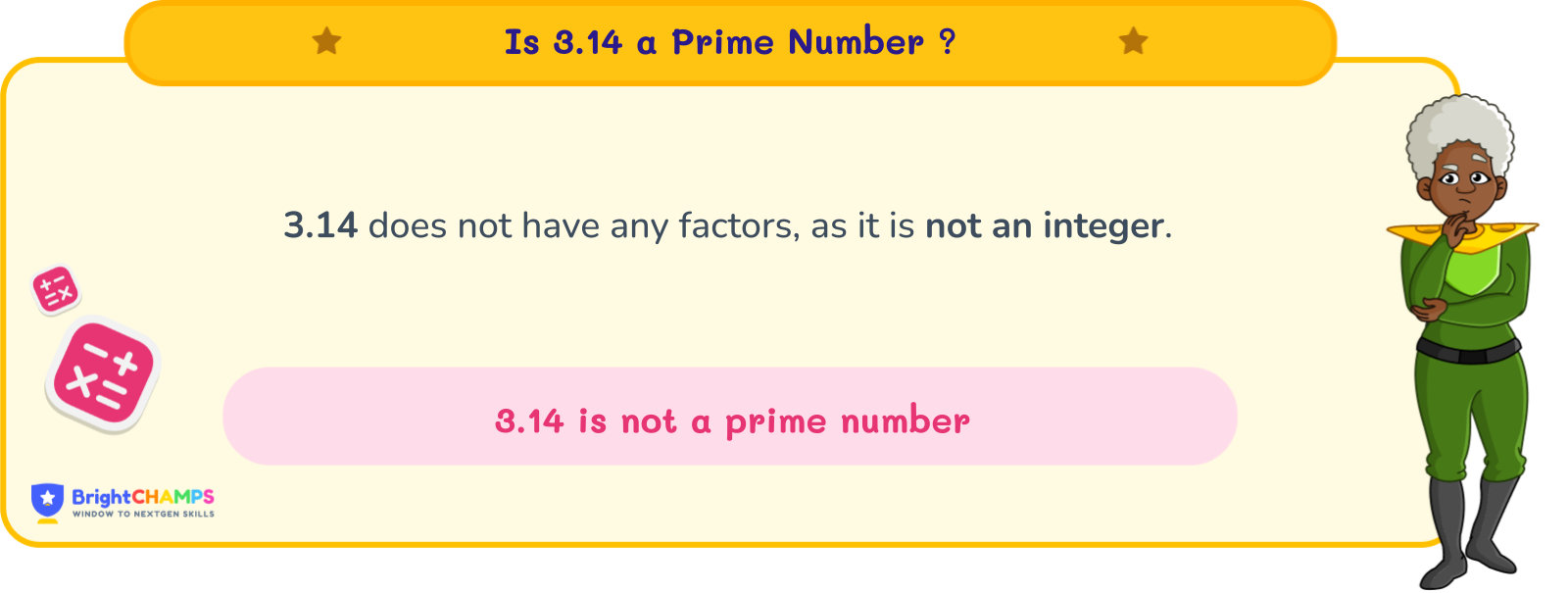This screenshot has height=593, width=1568.
Task: Click the right star in the title banner
Action: (x=1133, y=41)
